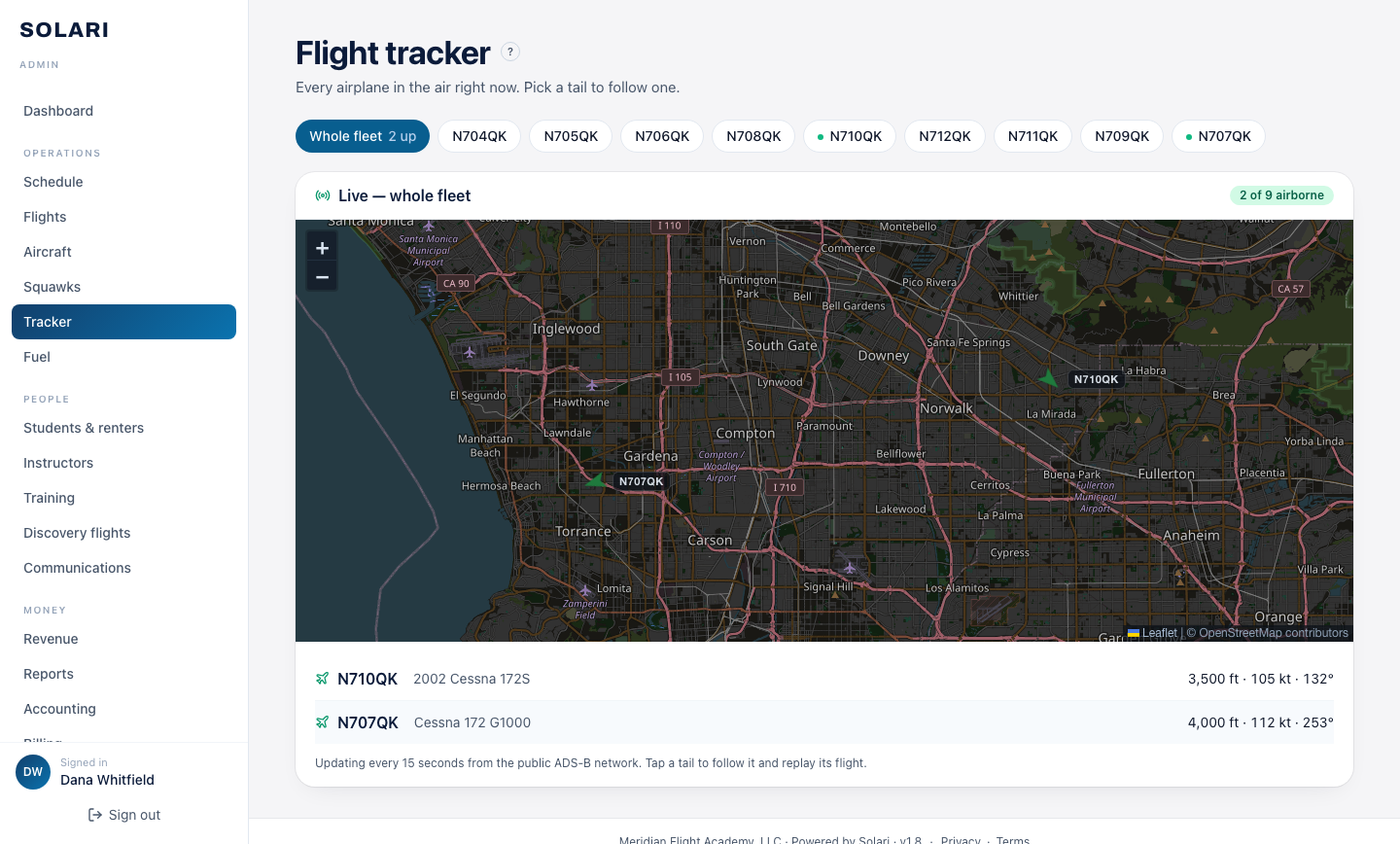Open the Fuel page
1400x844 pixels.
click(123, 357)
